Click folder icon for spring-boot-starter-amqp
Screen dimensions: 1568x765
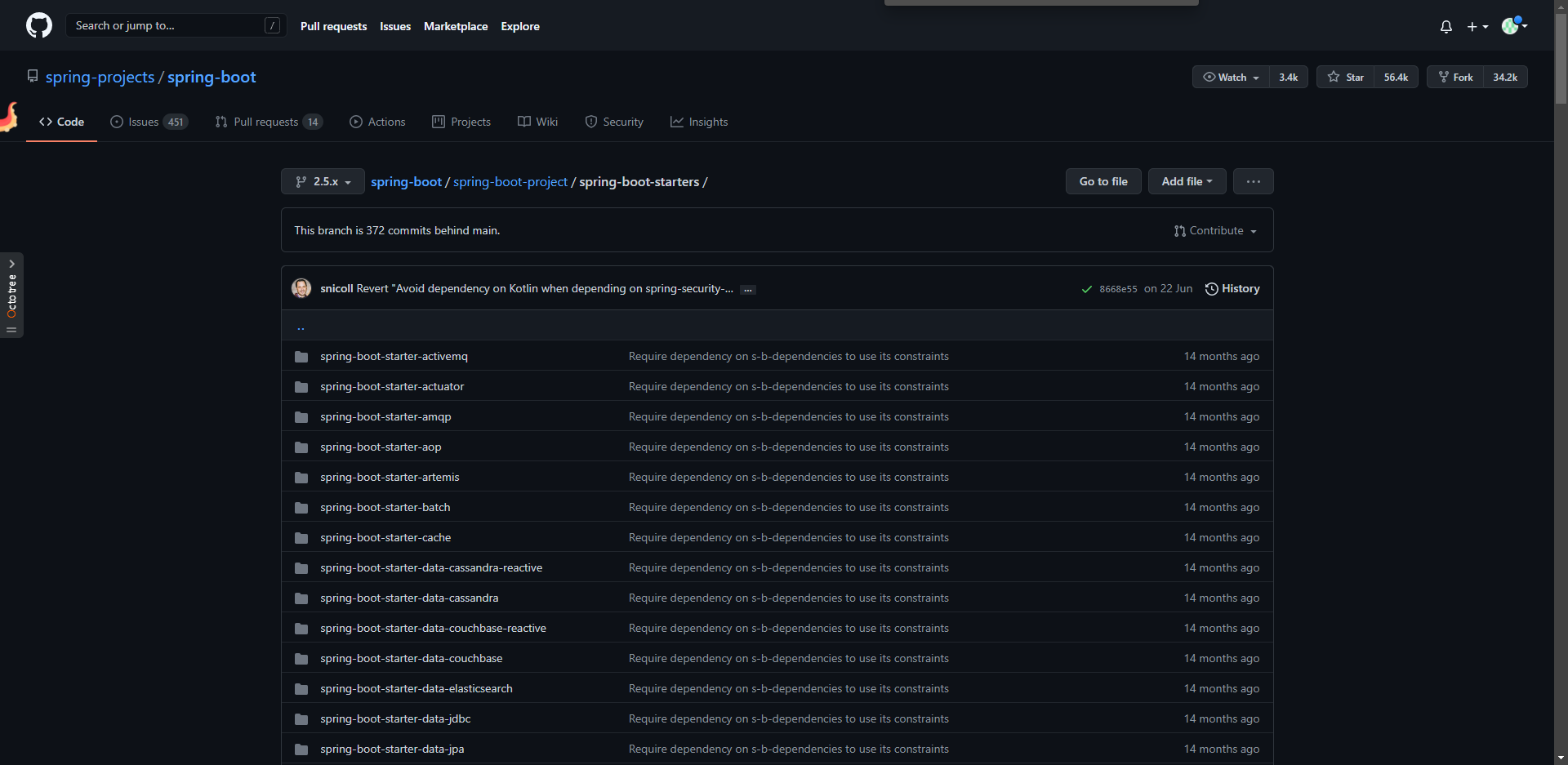point(301,417)
